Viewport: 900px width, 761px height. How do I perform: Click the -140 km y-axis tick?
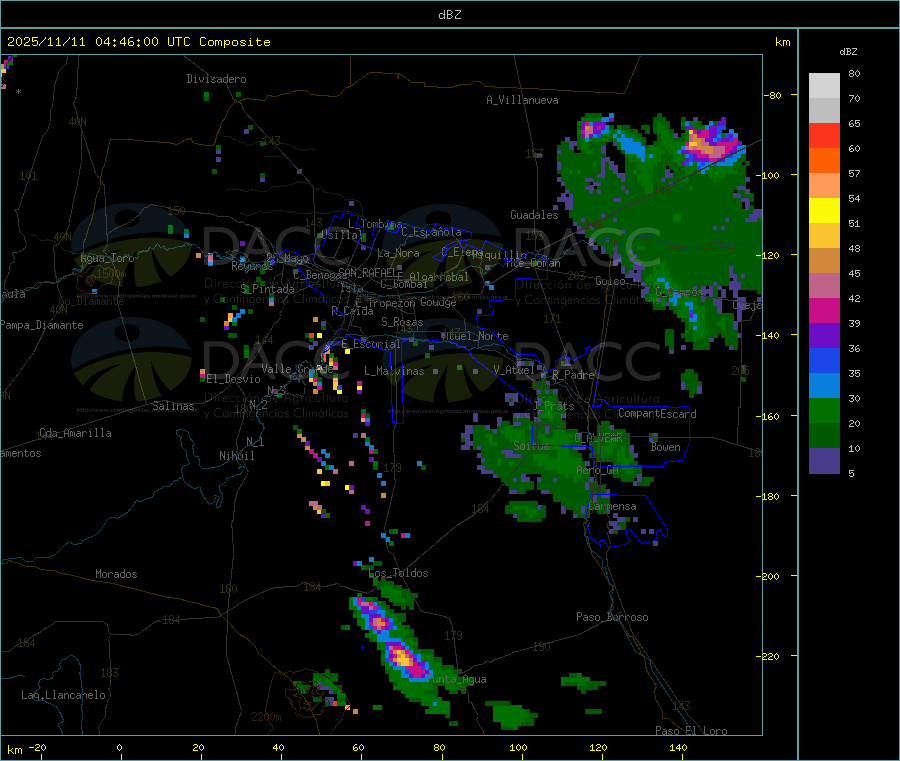point(770,335)
